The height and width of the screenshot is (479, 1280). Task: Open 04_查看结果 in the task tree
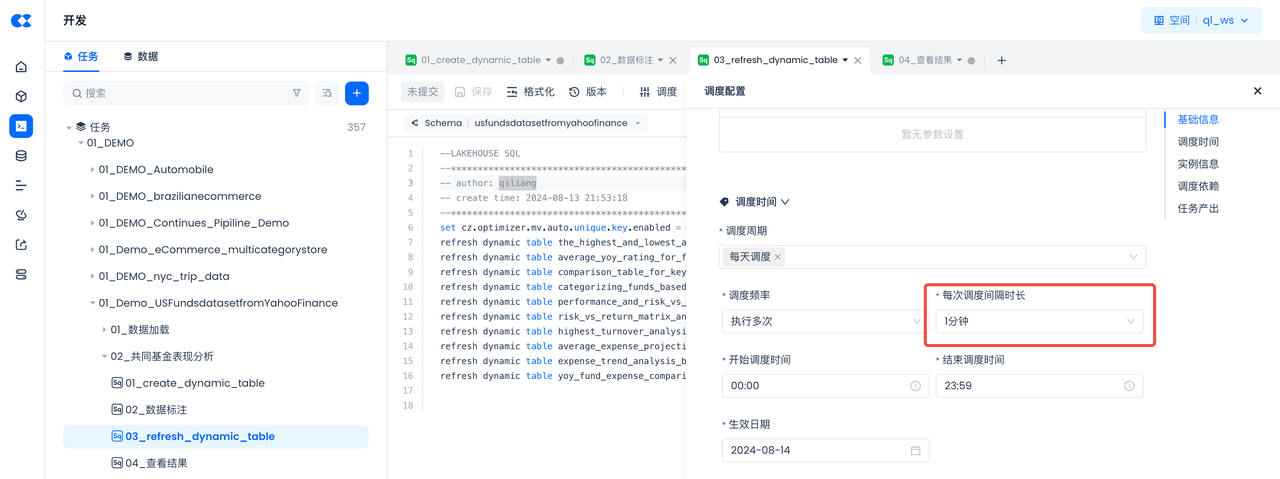[156, 463]
